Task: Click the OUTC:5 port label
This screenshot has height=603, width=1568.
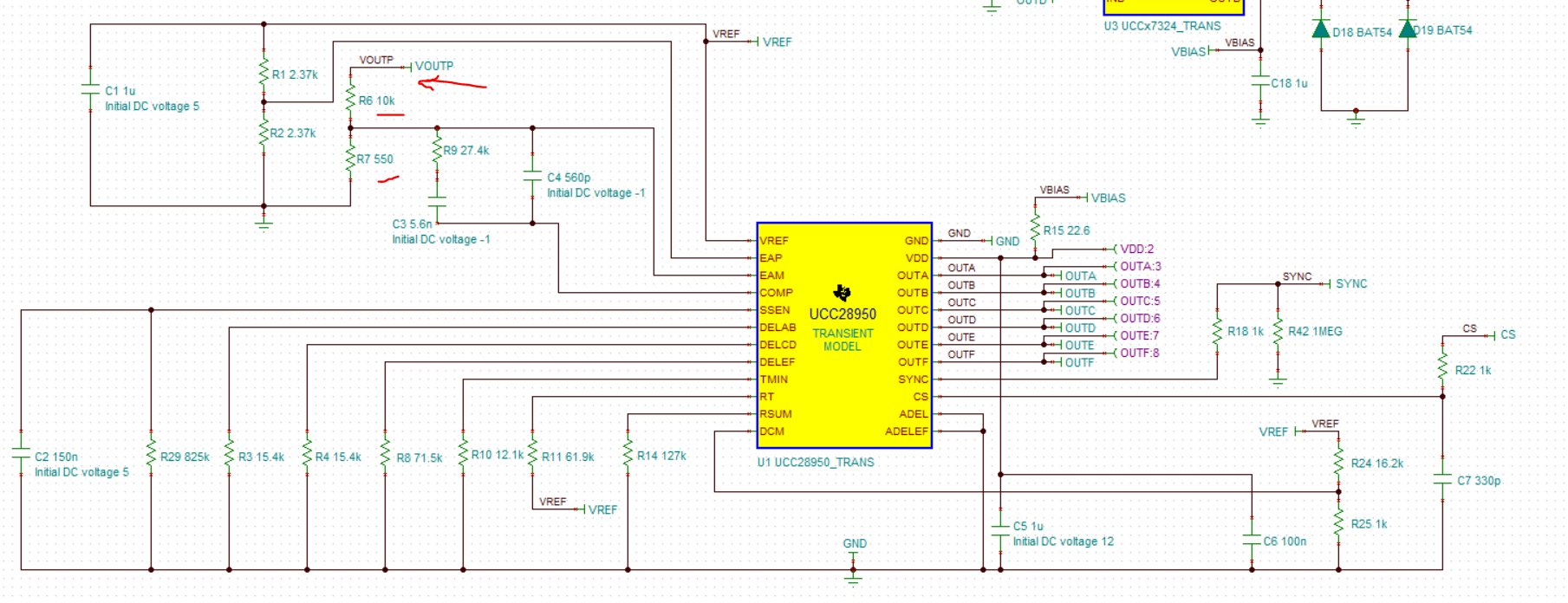Action: tap(1140, 301)
